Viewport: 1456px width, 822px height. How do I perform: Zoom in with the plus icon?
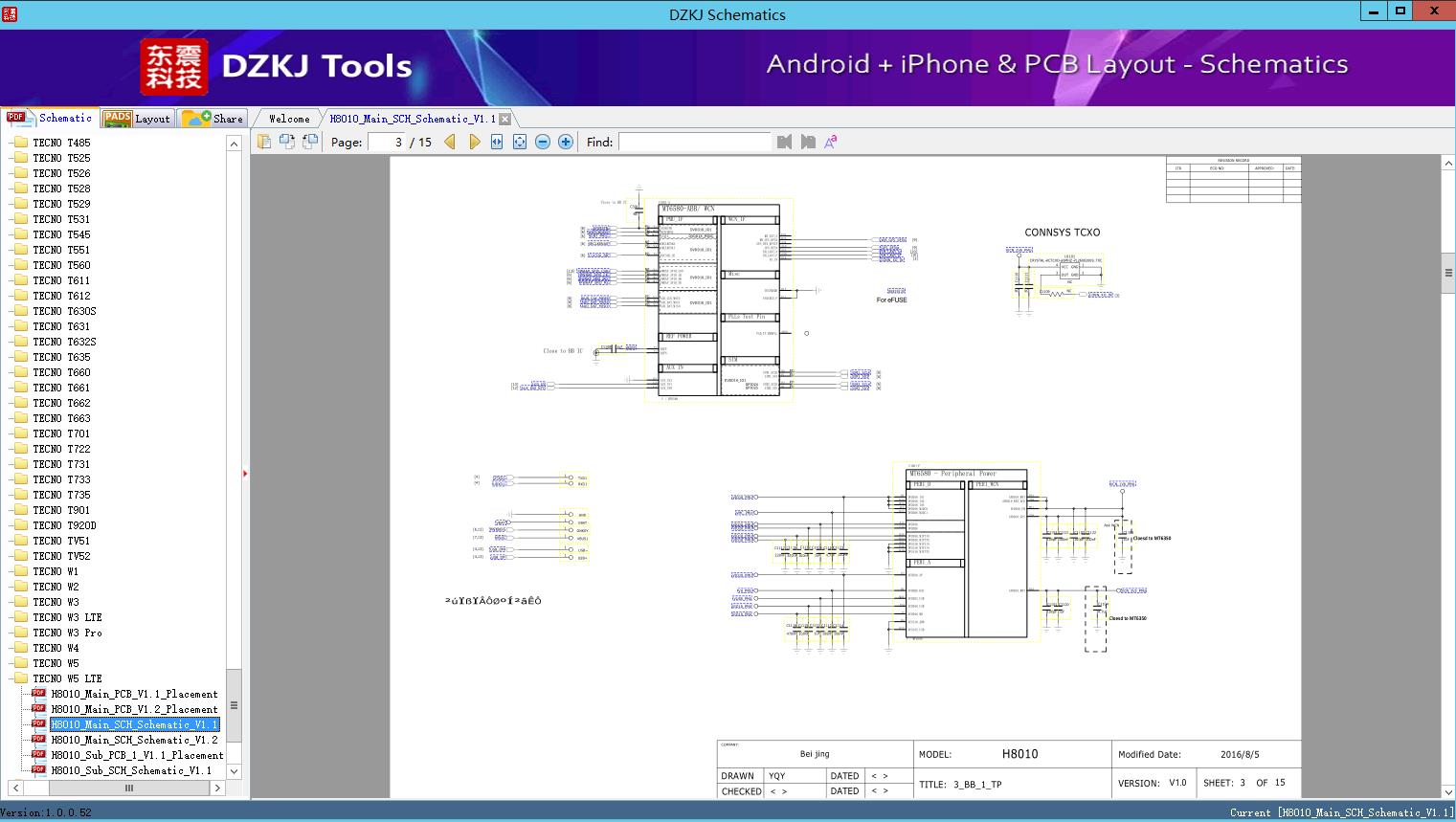566,142
